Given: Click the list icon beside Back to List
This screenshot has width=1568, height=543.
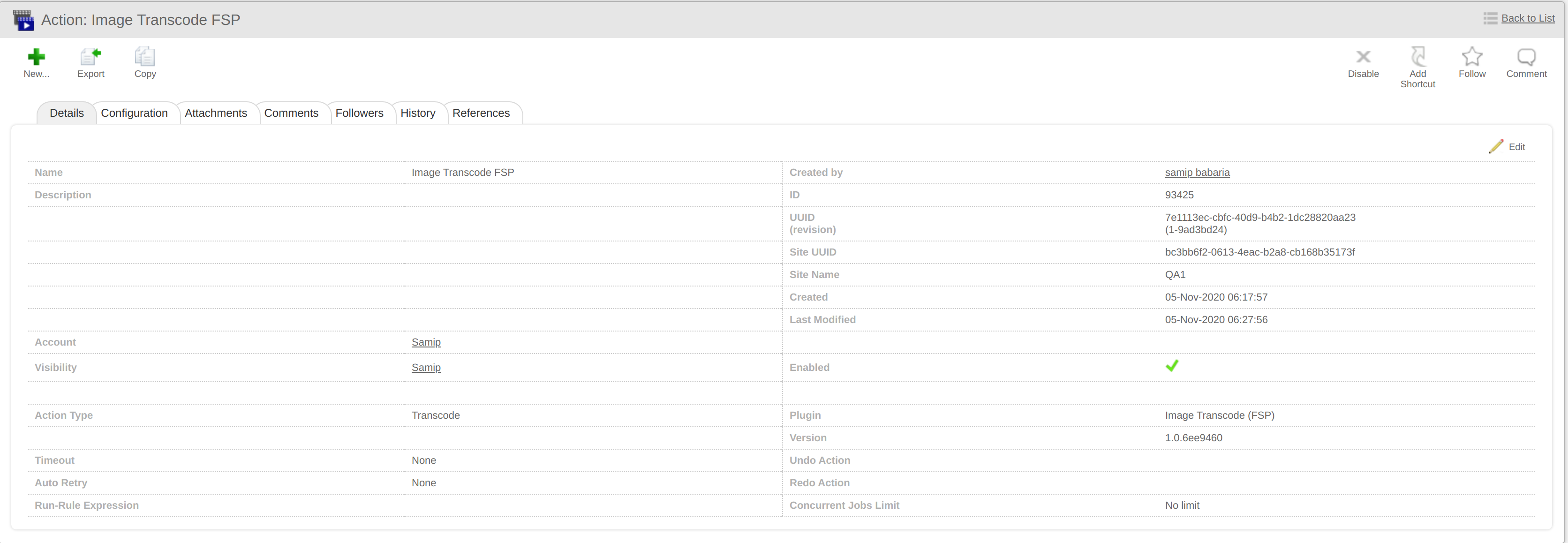Looking at the screenshot, I should point(1490,18).
